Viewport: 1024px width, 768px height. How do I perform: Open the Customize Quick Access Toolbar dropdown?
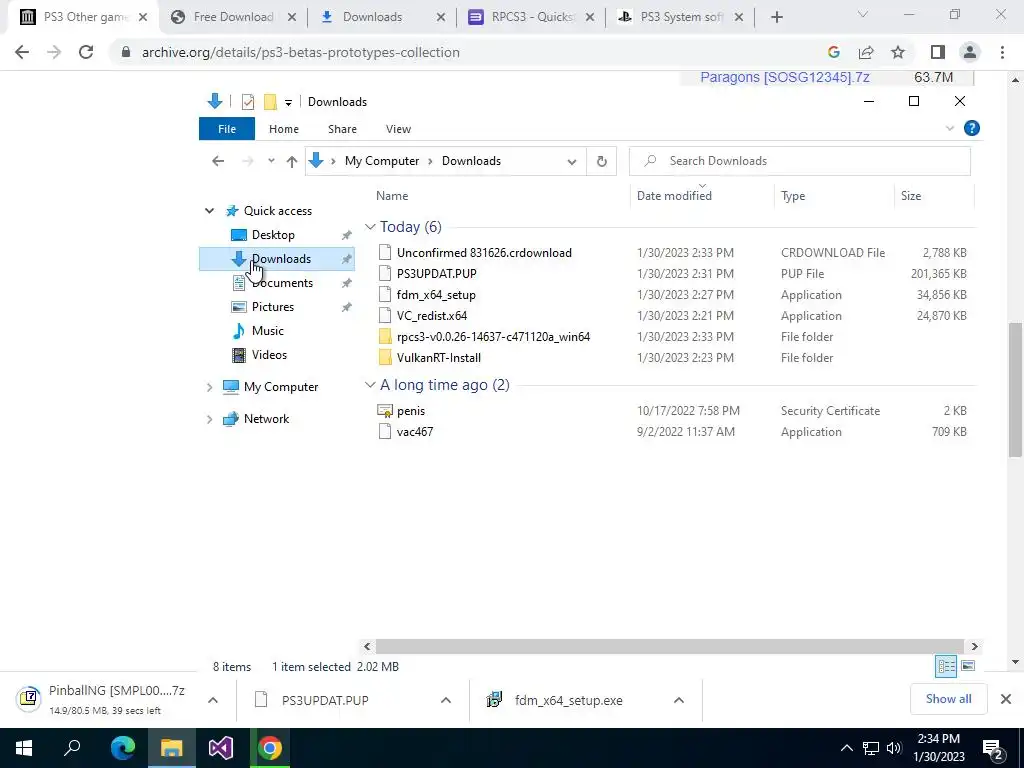tap(288, 103)
